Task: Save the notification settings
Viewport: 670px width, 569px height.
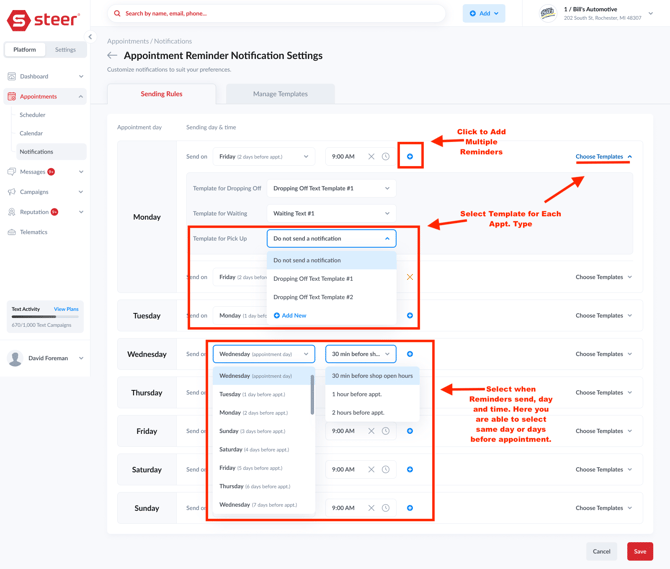Action: (639, 551)
